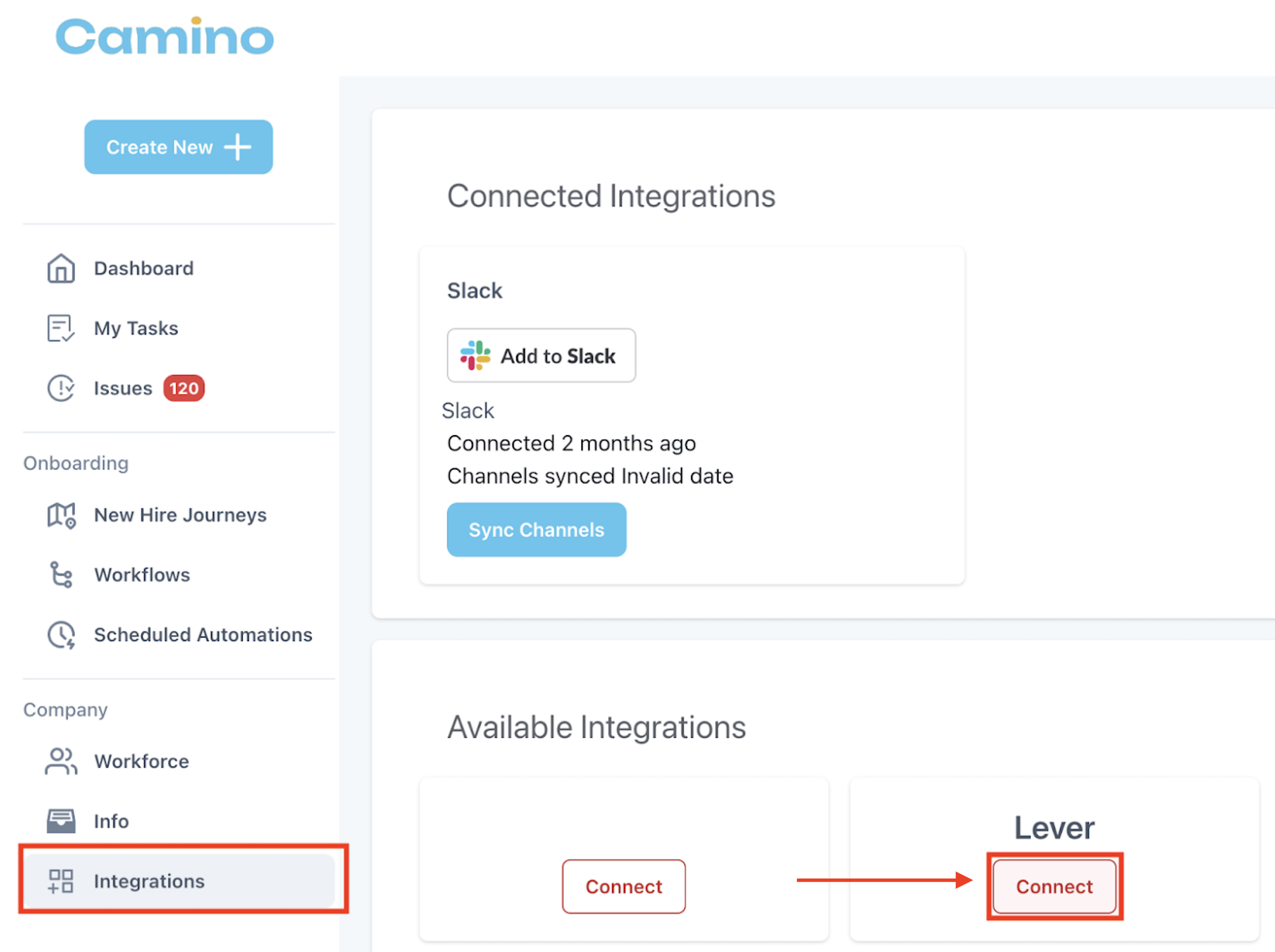Click the Company section label

coord(66,710)
